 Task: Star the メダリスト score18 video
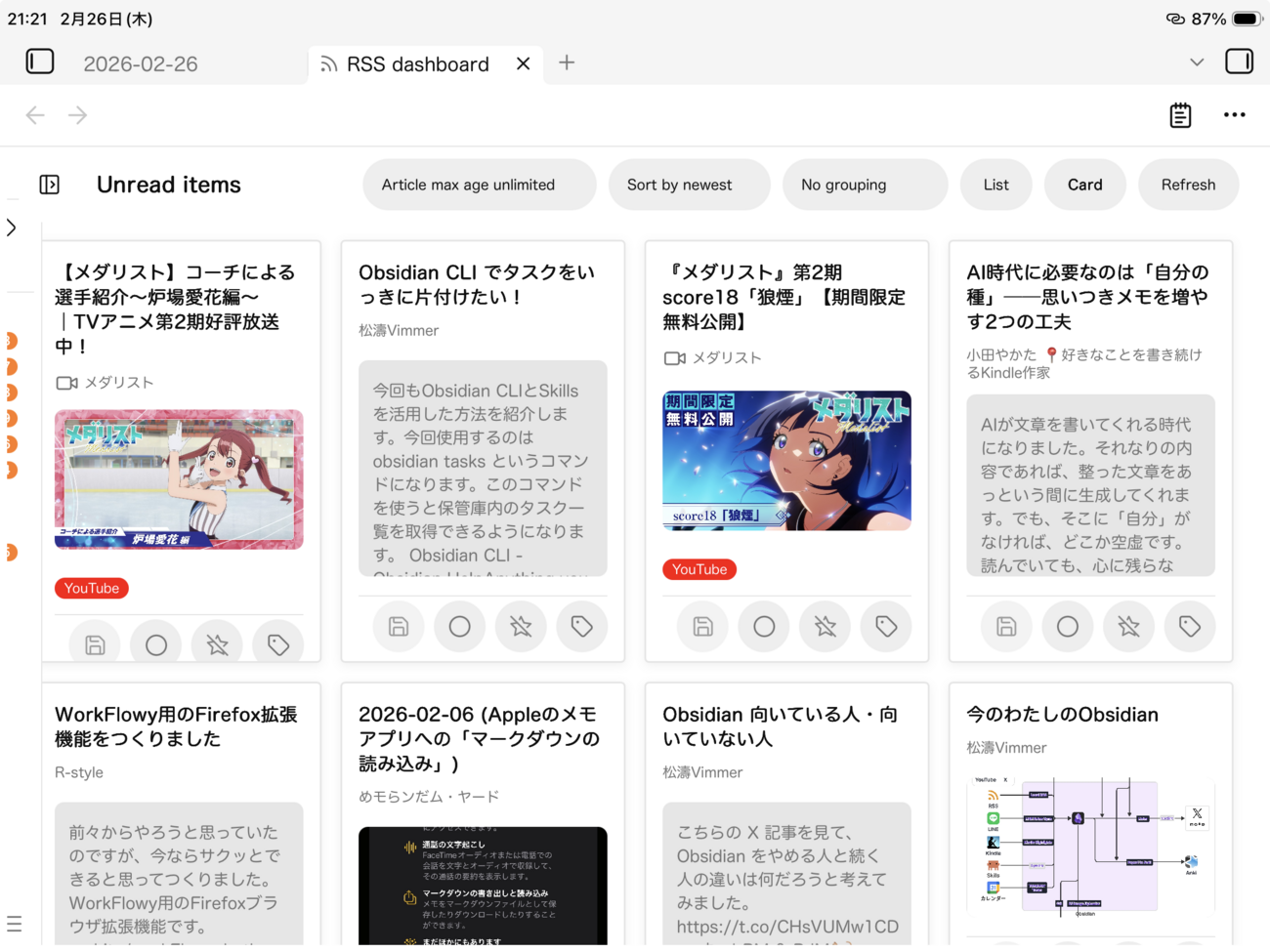click(825, 627)
